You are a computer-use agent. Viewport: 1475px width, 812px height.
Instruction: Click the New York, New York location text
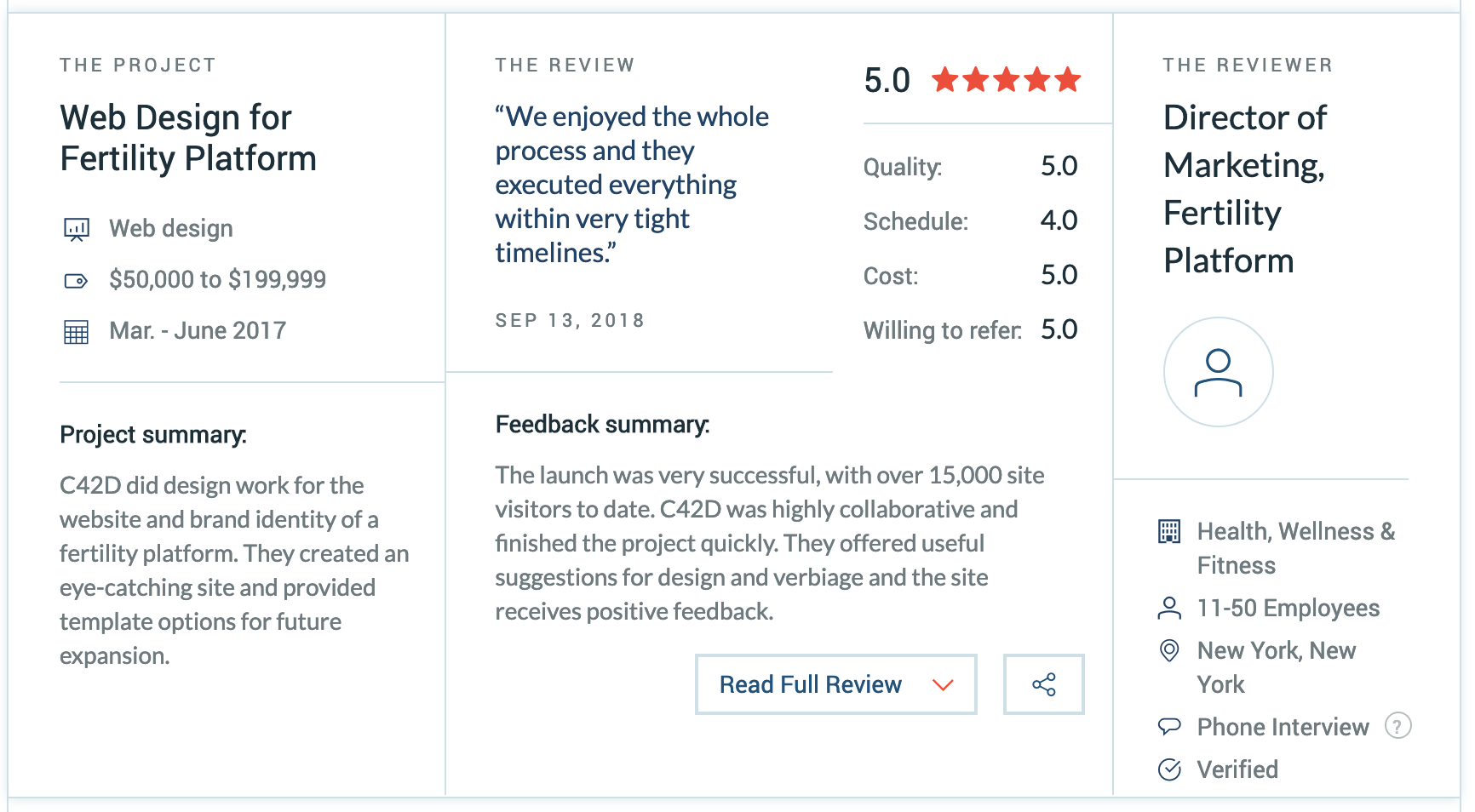coord(1276,667)
